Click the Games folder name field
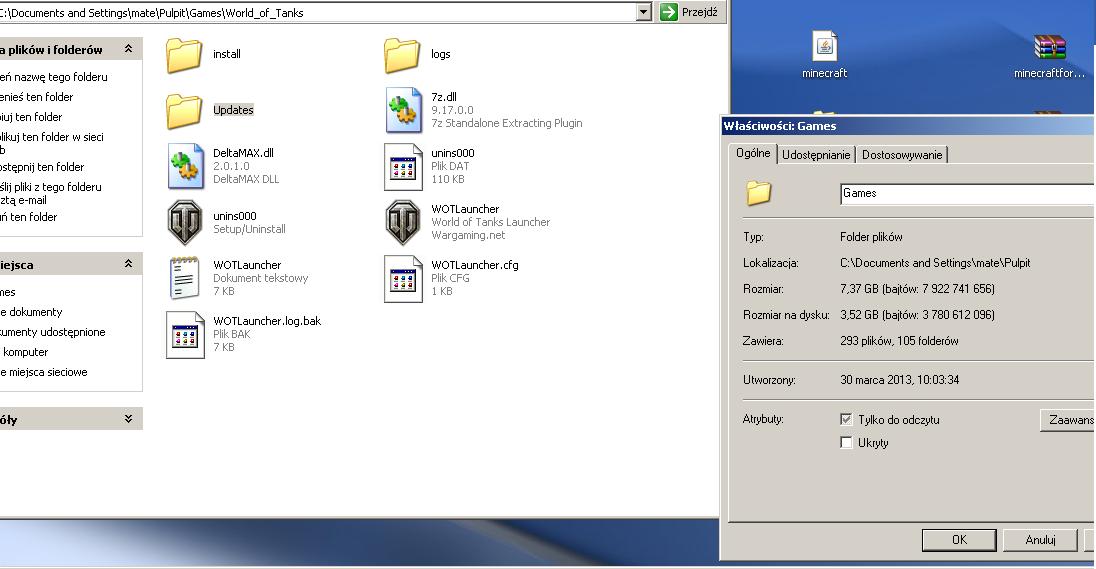1096x569 pixels. (968, 194)
